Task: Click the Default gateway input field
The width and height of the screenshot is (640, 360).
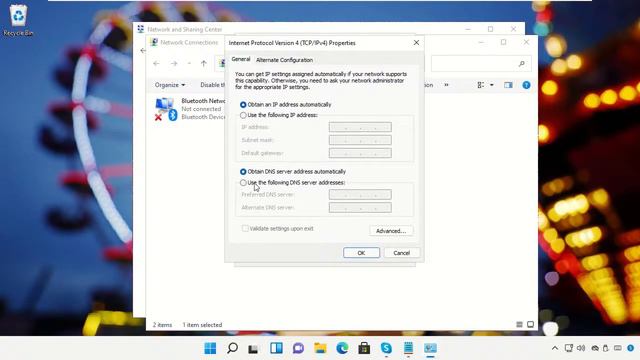Action: [x=360, y=153]
